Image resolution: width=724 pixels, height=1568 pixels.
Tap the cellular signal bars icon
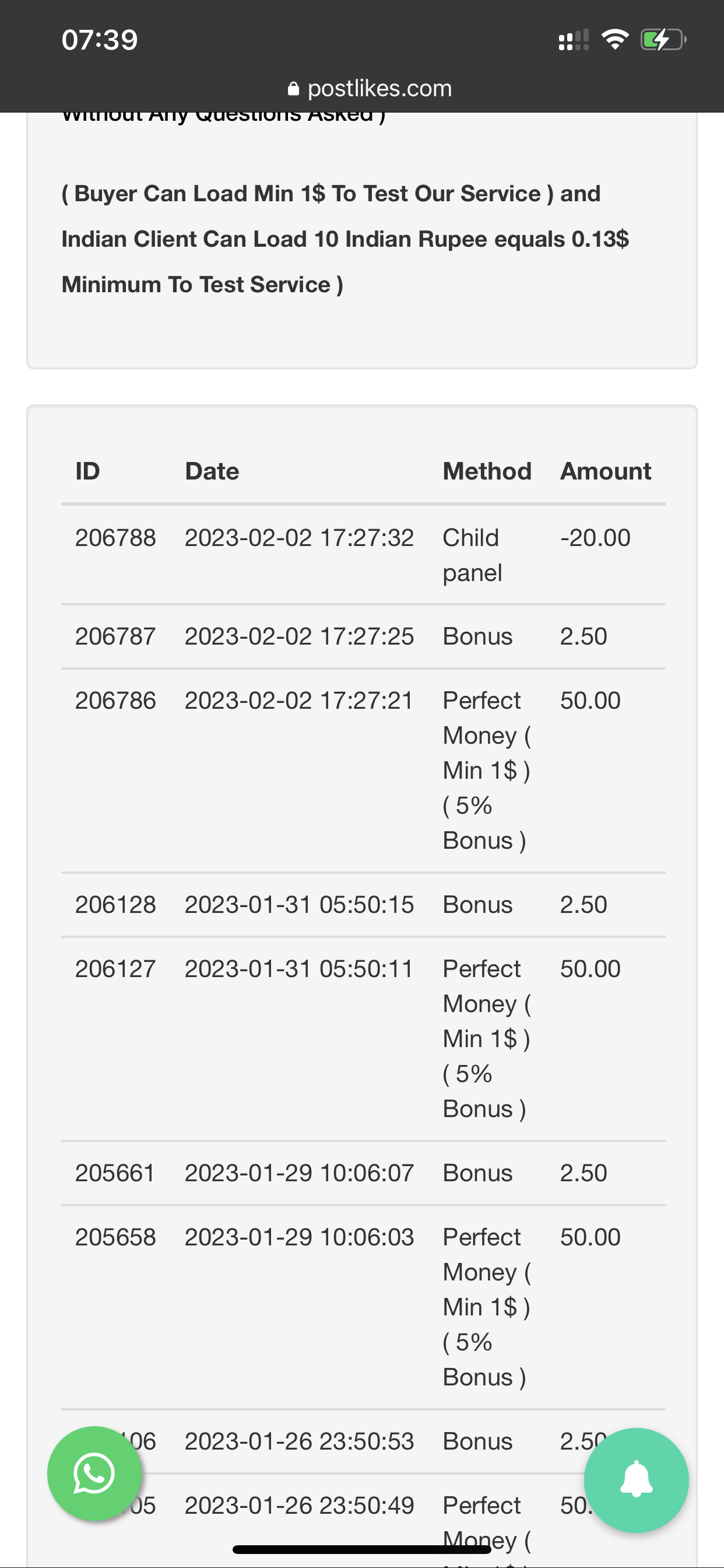point(573,40)
